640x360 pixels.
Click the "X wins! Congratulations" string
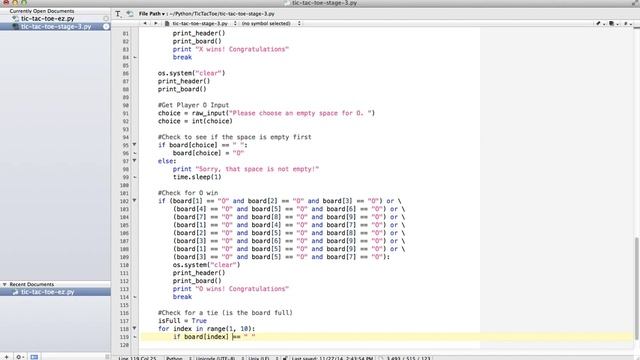tap(242, 49)
